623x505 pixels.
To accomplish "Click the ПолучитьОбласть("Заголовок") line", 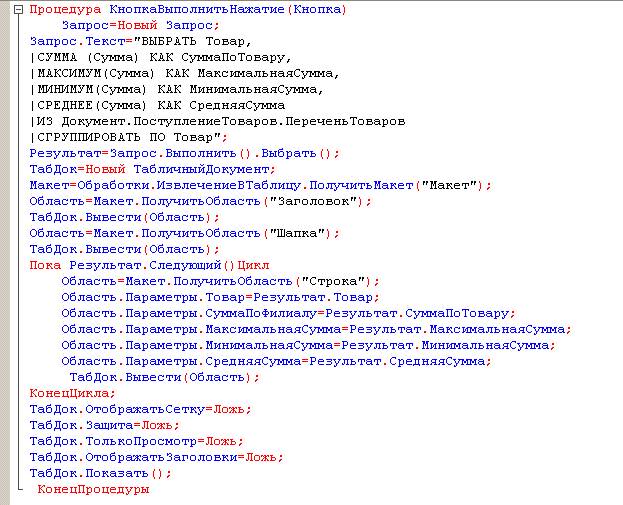I will 200,201.
